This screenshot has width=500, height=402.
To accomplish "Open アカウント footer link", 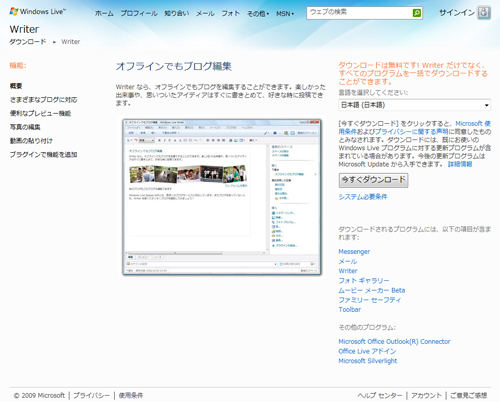I will 426,395.
